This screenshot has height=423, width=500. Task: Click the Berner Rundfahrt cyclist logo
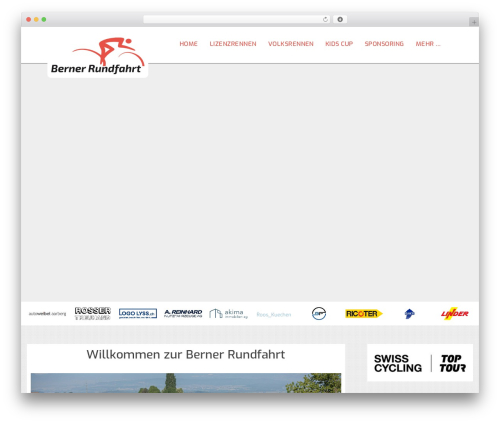[97, 56]
